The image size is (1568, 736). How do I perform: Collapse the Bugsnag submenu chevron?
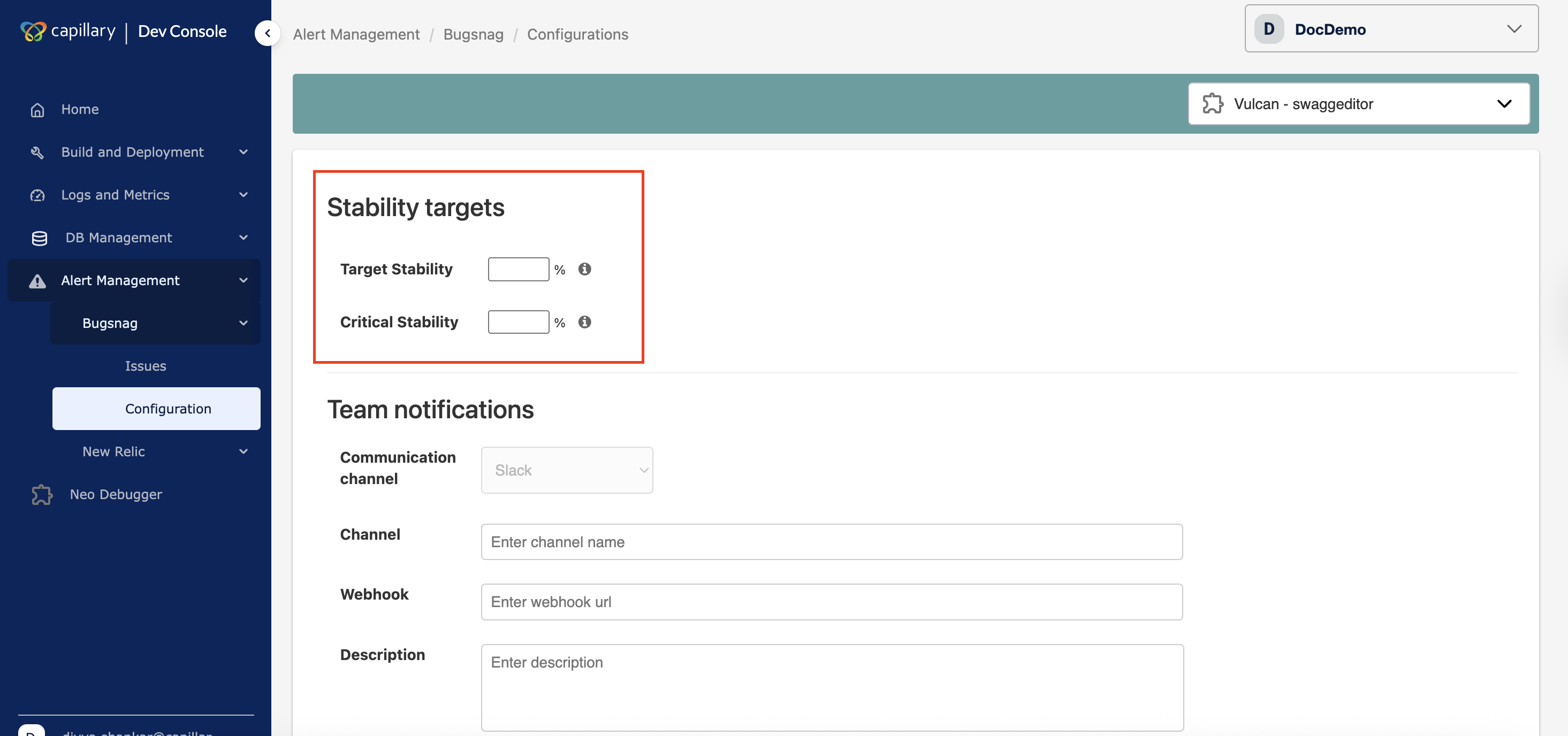[x=243, y=323]
